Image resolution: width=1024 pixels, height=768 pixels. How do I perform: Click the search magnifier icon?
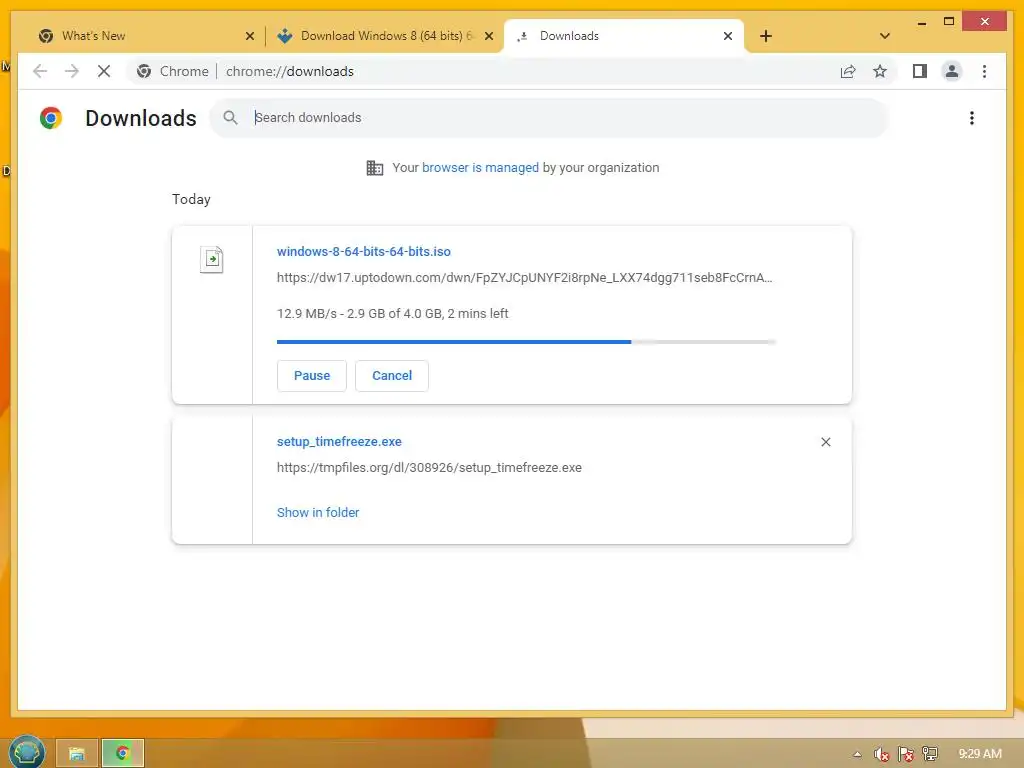coord(230,118)
